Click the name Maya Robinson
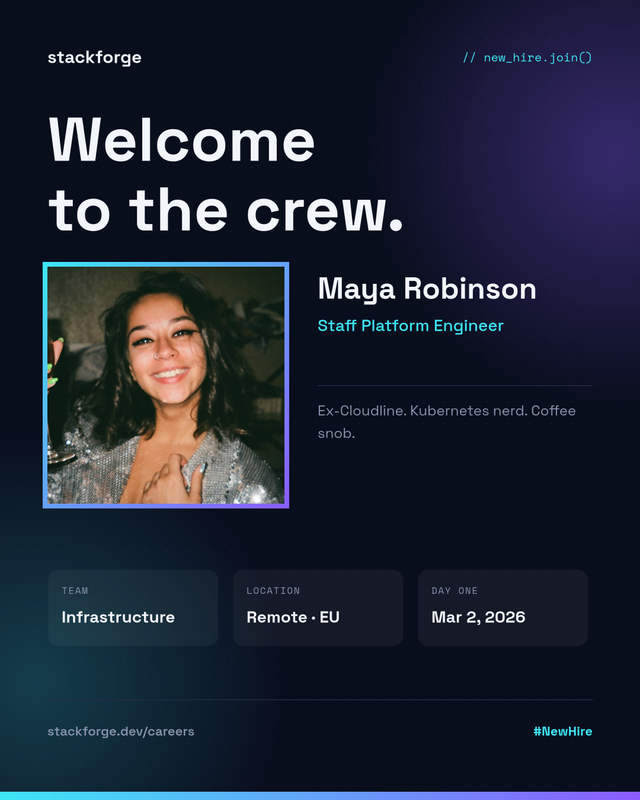Image resolution: width=640 pixels, height=800 pixels. tap(427, 289)
